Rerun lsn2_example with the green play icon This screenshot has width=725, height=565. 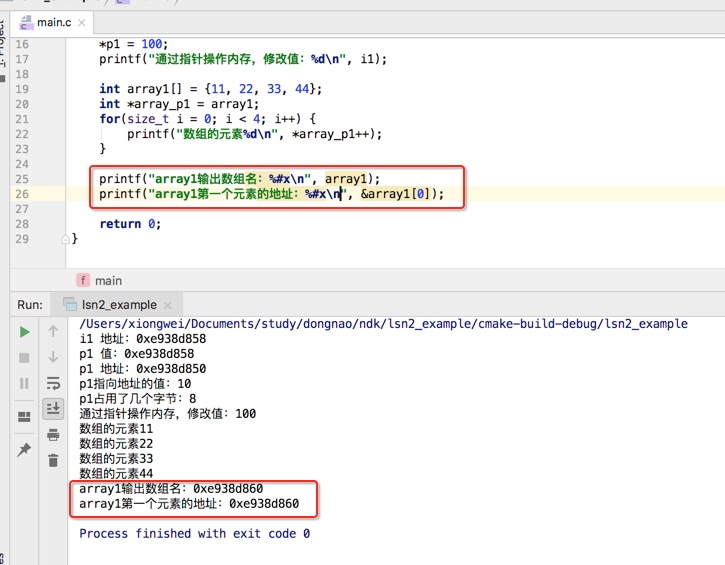click(25, 332)
